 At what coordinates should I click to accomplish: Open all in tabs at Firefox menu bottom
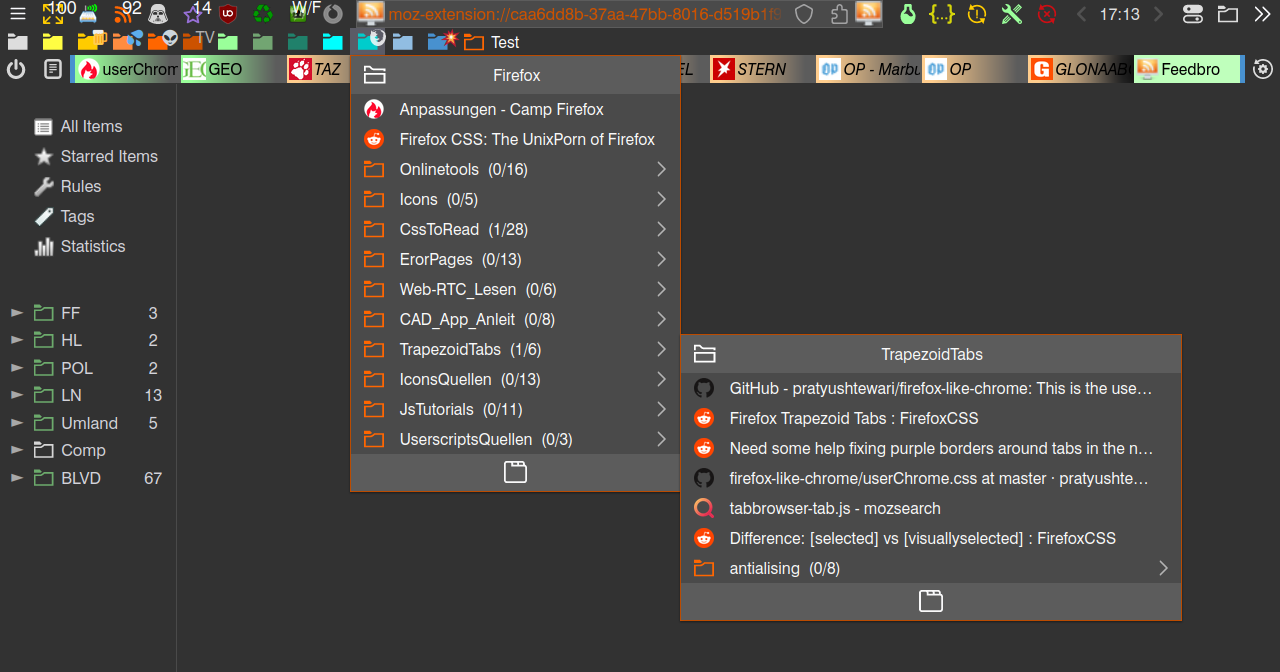point(515,472)
